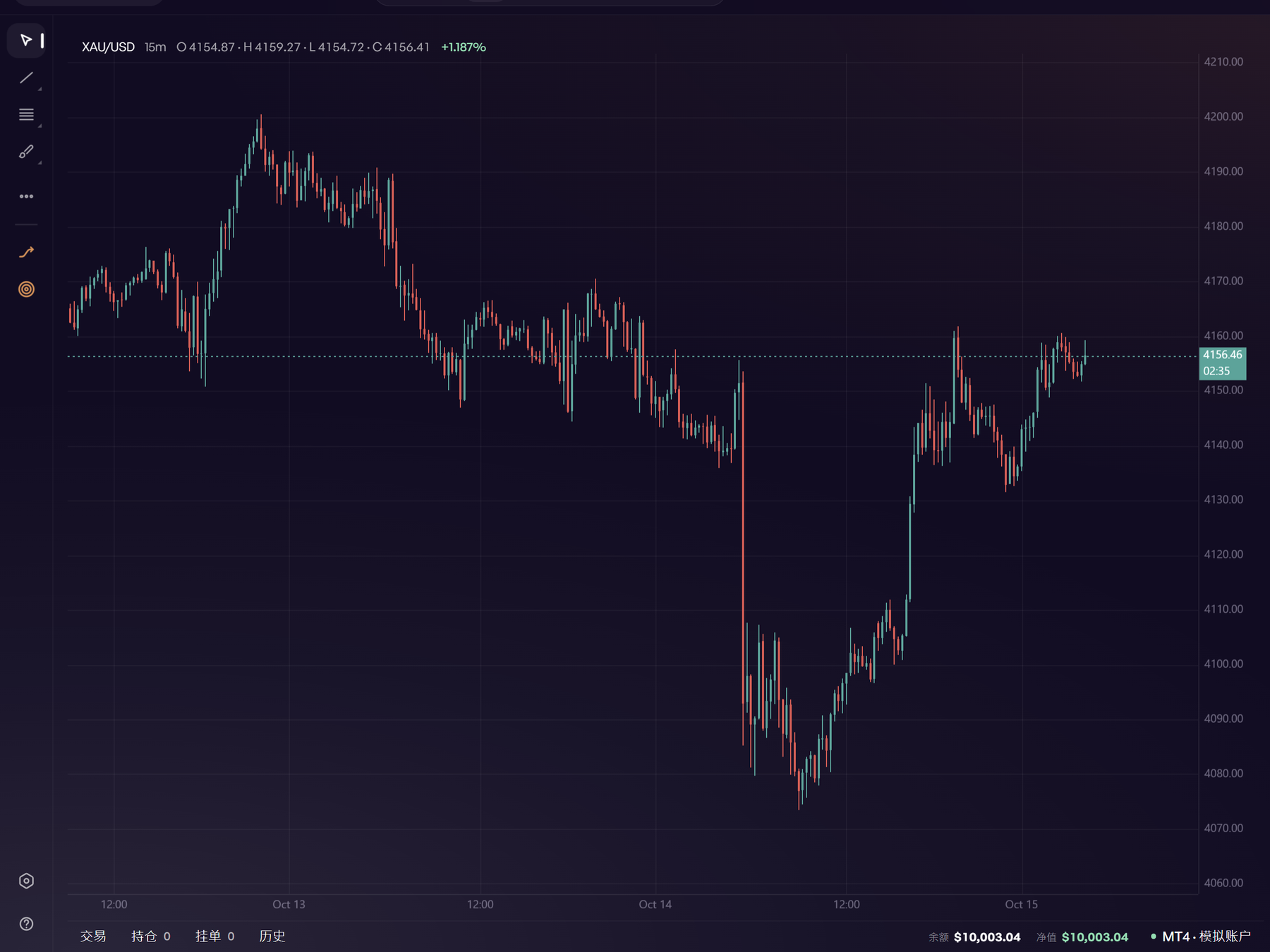Click the C 4156.41 close value
The width and height of the screenshot is (1270, 952).
click(x=401, y=47)
